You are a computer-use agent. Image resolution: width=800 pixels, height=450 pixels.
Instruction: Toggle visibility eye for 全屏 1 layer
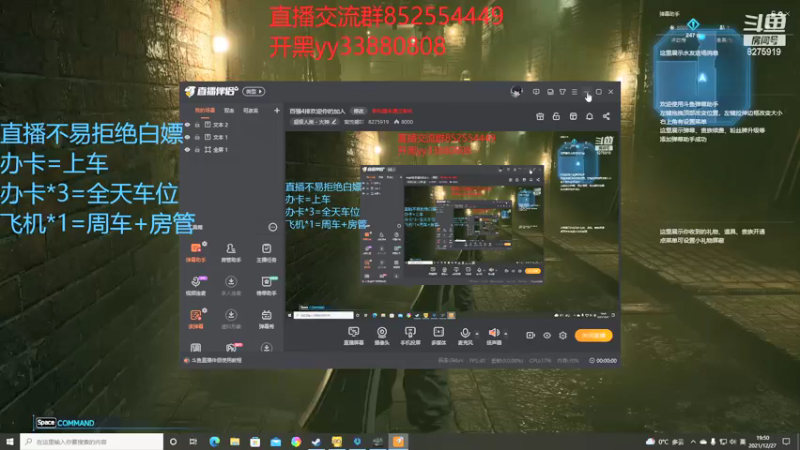pyautogui.click(x=187, y=149)
